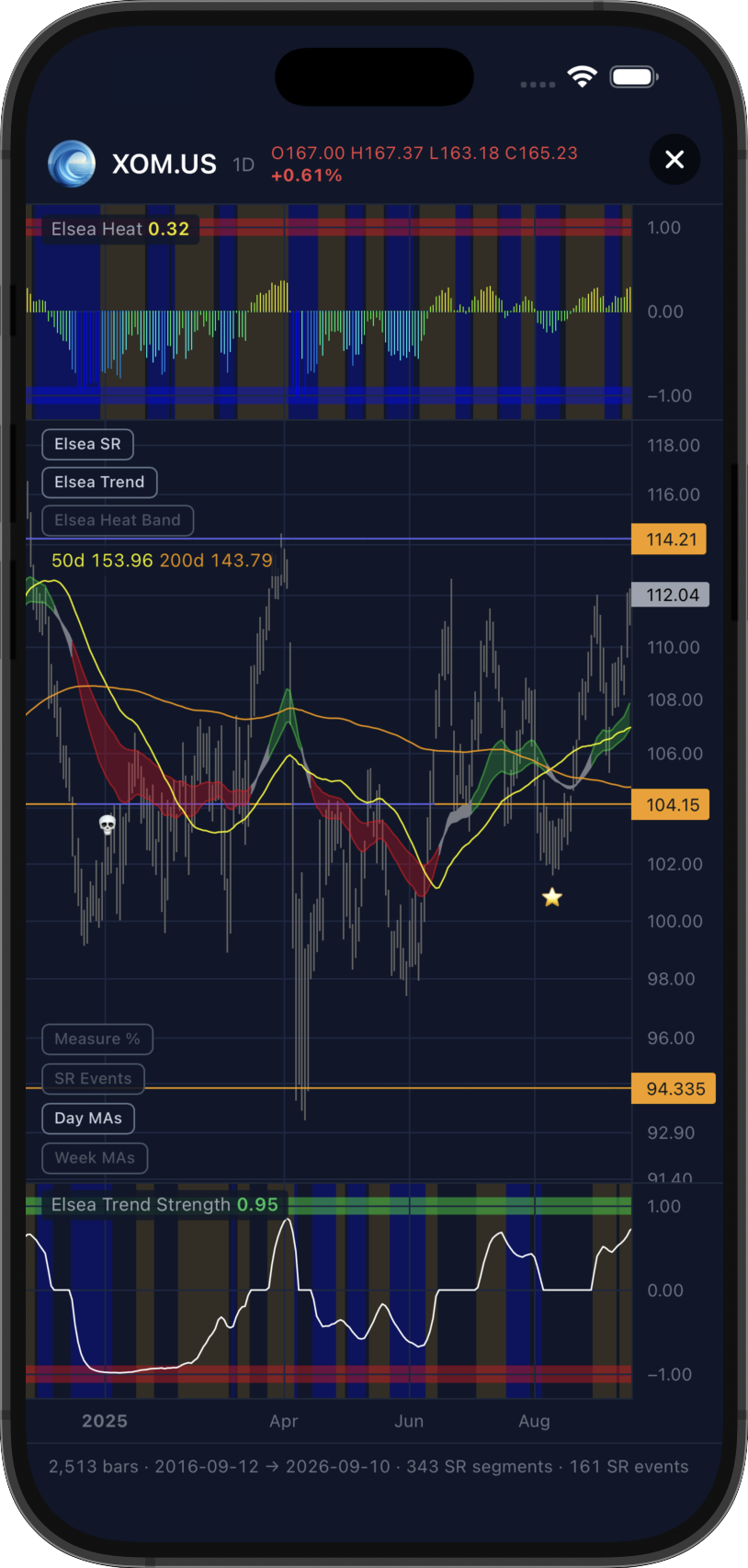The height and width of the screenshot is (1568, 748).
Task: Click the Aug label on time axis
Action: coord(534,1421)
